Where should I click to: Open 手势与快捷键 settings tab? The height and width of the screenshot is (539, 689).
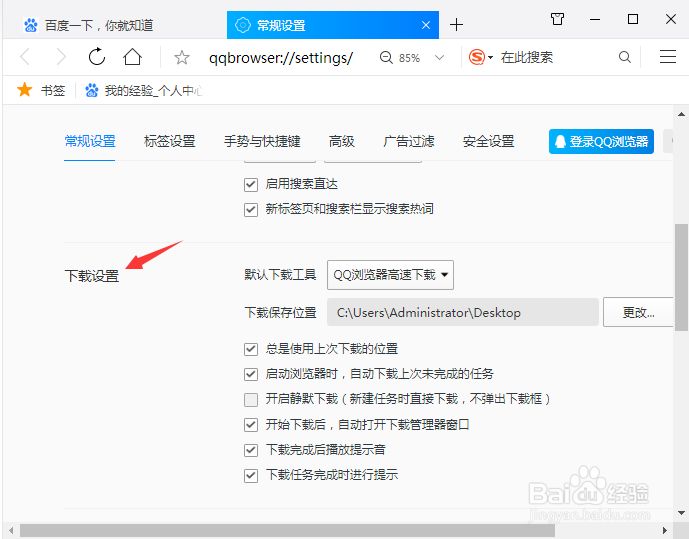[262, 141]
